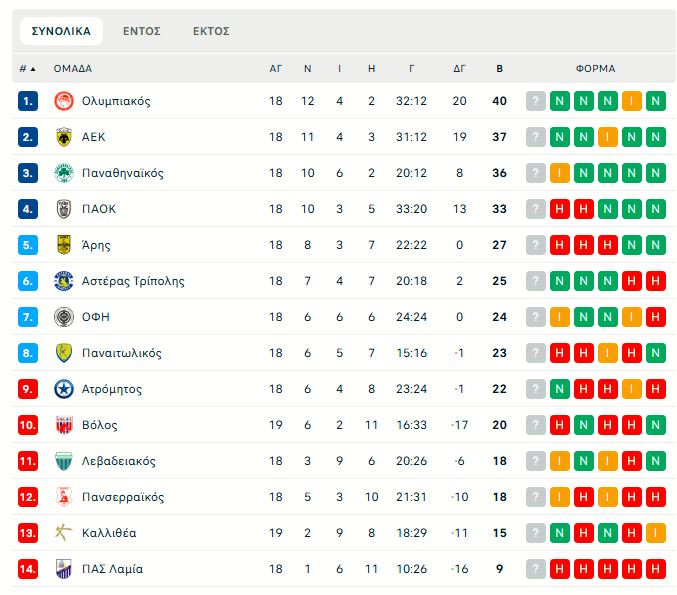The height and width of the screenshot is (595, 677).
Task: Sort standings by B points column
Action: (x=500, y=69)
